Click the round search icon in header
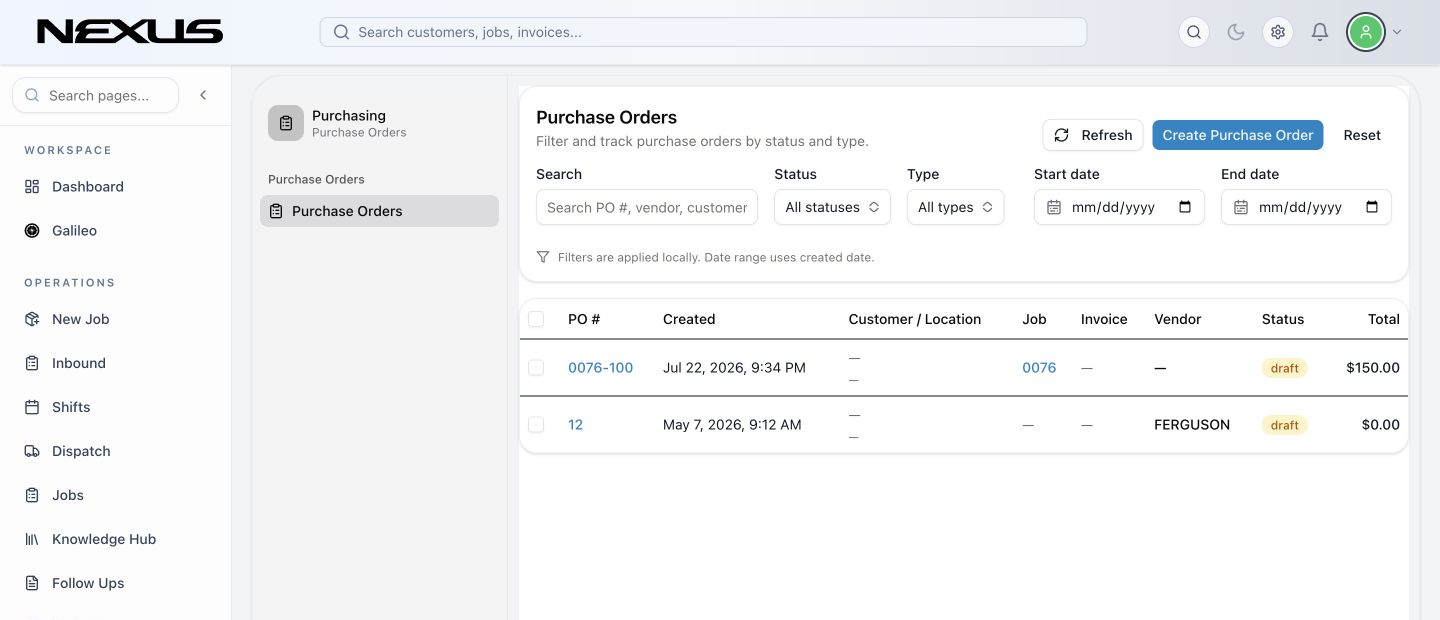Viewport: 1440px width, 620px height. [1194, 32]
